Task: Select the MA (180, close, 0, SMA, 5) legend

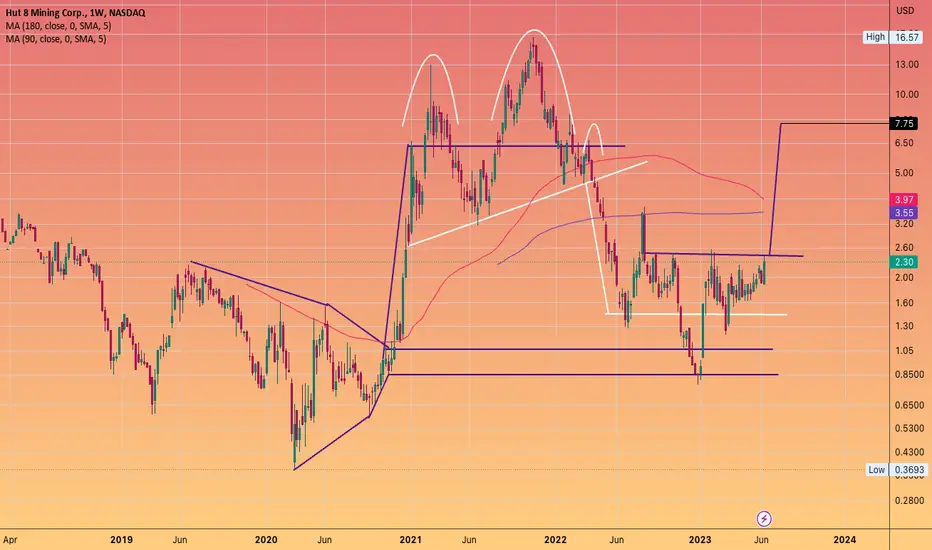Action: point(58,26)
